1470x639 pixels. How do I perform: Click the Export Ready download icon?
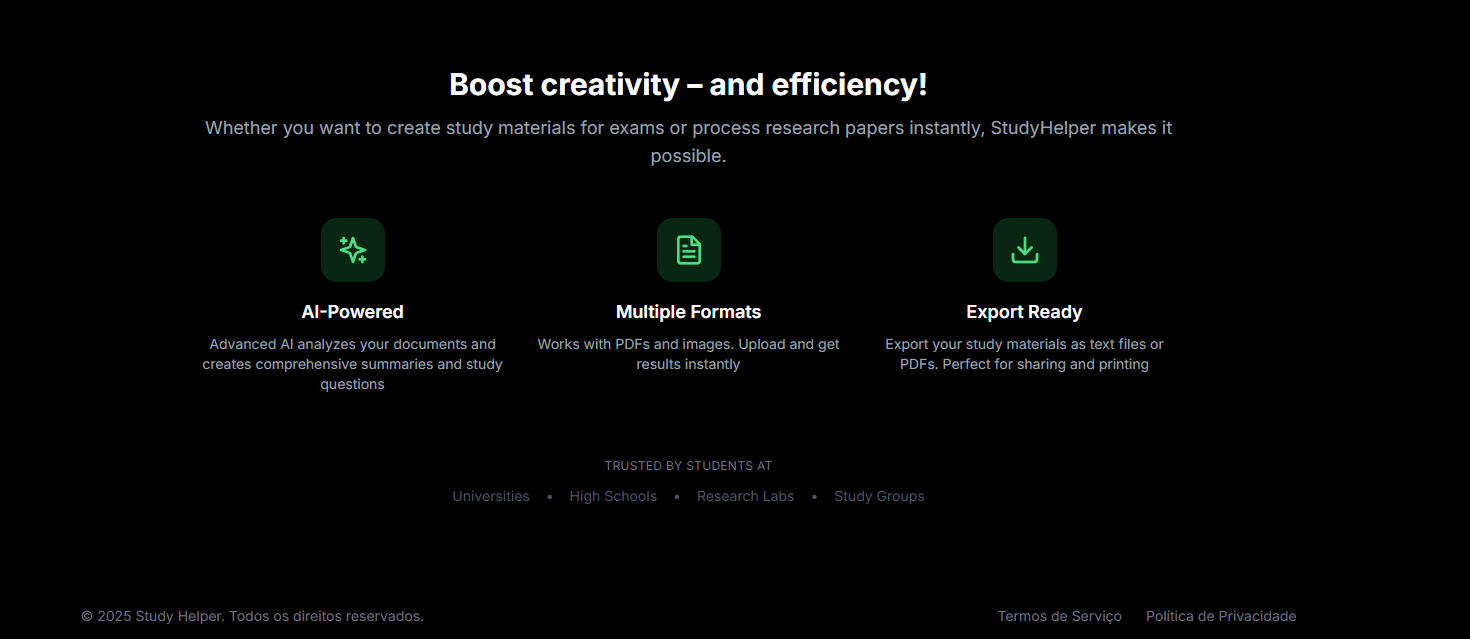[1025, 250]
